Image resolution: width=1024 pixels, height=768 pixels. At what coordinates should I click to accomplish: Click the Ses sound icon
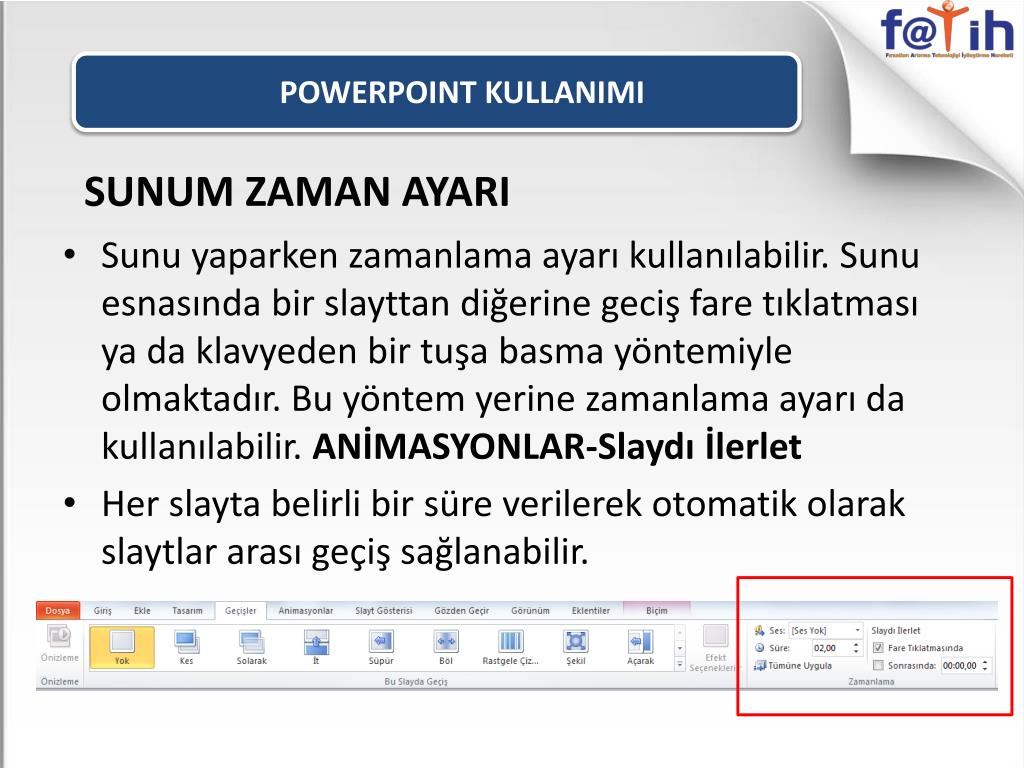pyautogui.click(x=760, y=630)
